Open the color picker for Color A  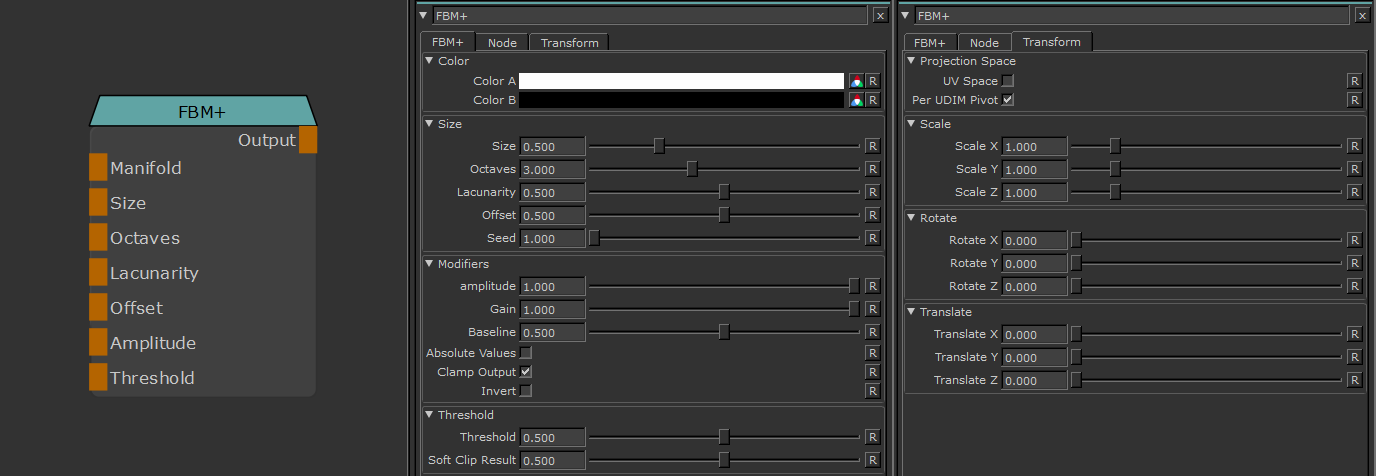pos(856,81)
